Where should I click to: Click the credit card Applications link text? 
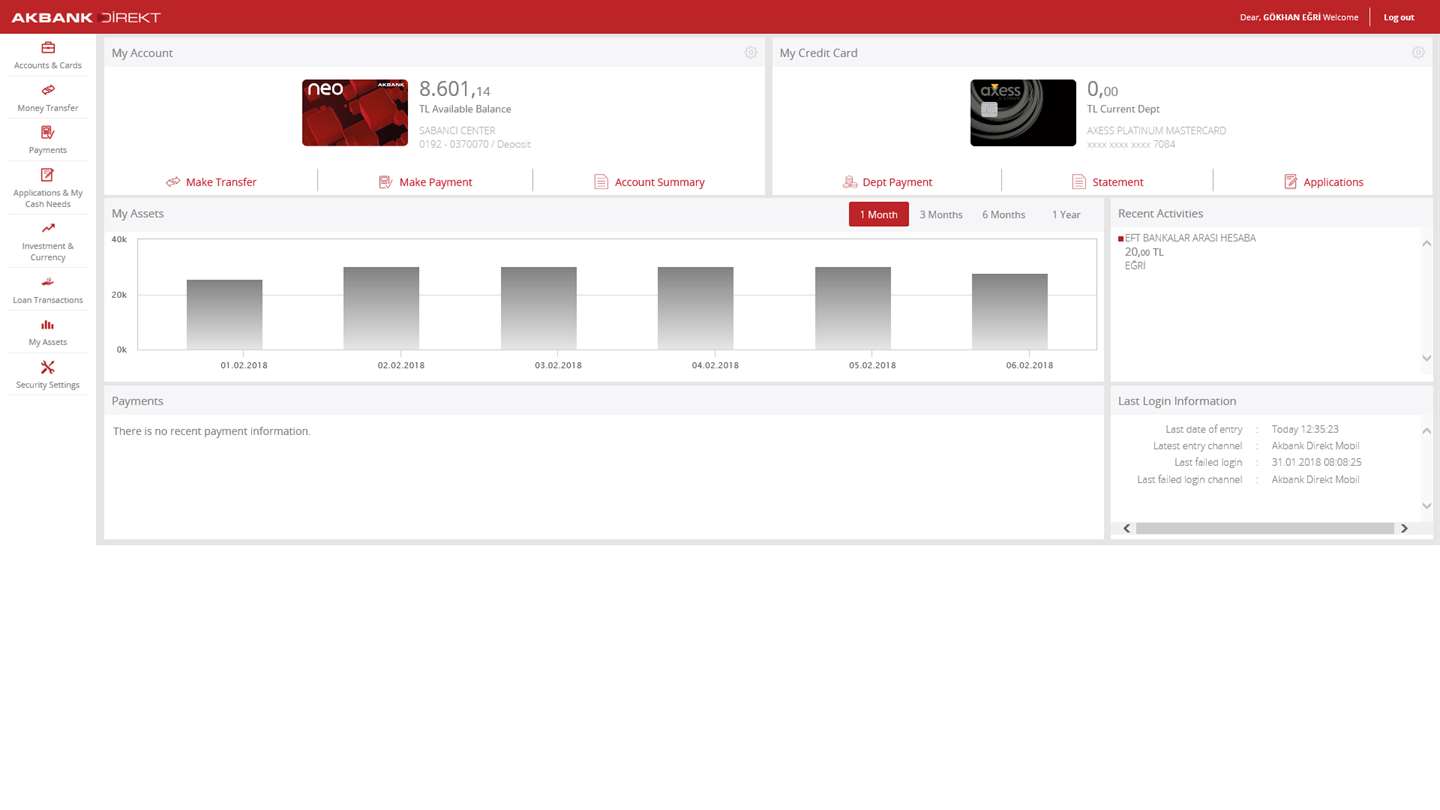1334,182
